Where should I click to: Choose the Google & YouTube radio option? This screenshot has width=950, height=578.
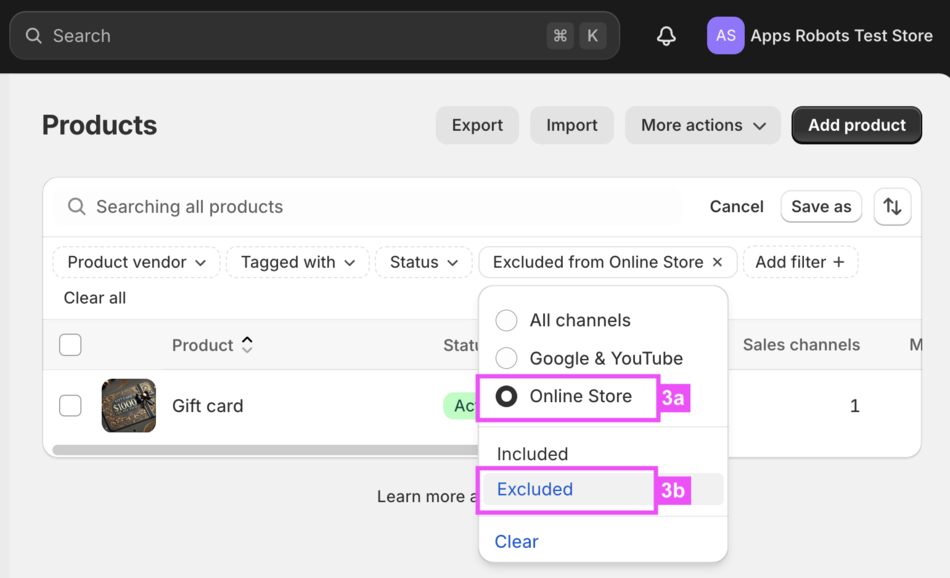(507, 358)
